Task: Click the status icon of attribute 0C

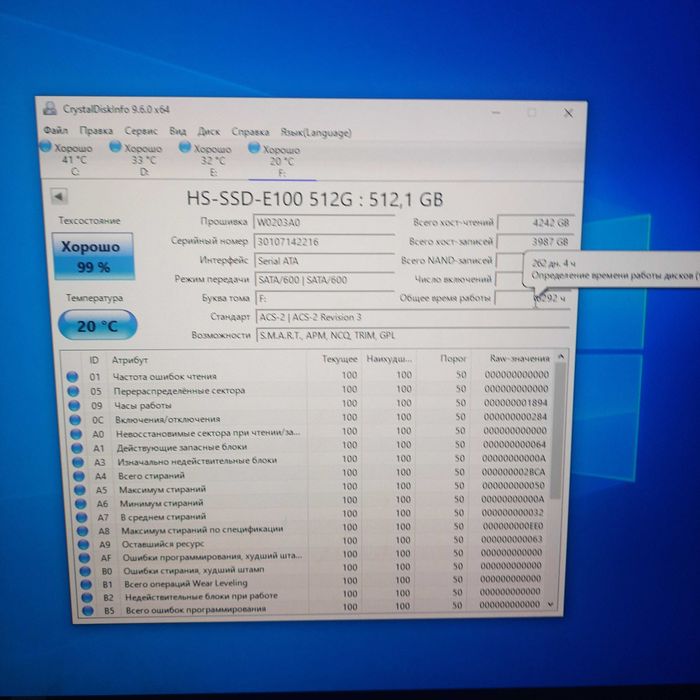Action: (x=75, y=420)
